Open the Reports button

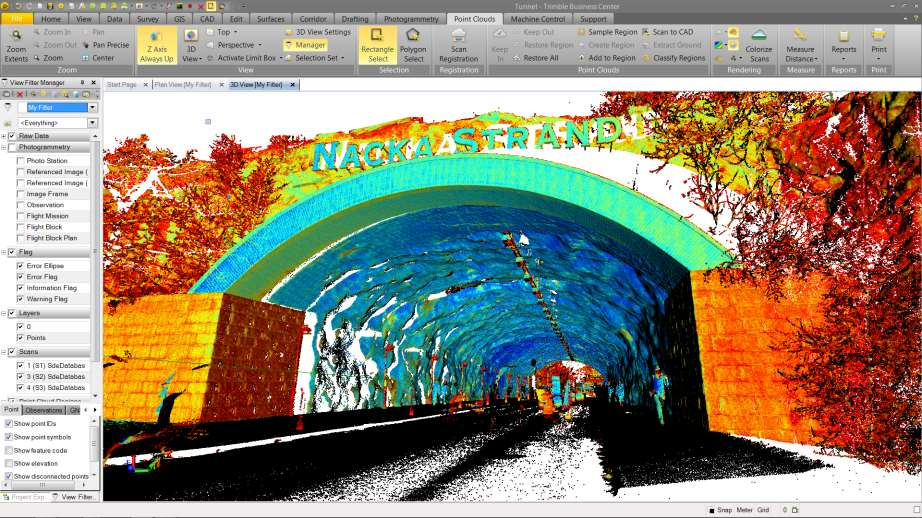[x=844, y=45]
